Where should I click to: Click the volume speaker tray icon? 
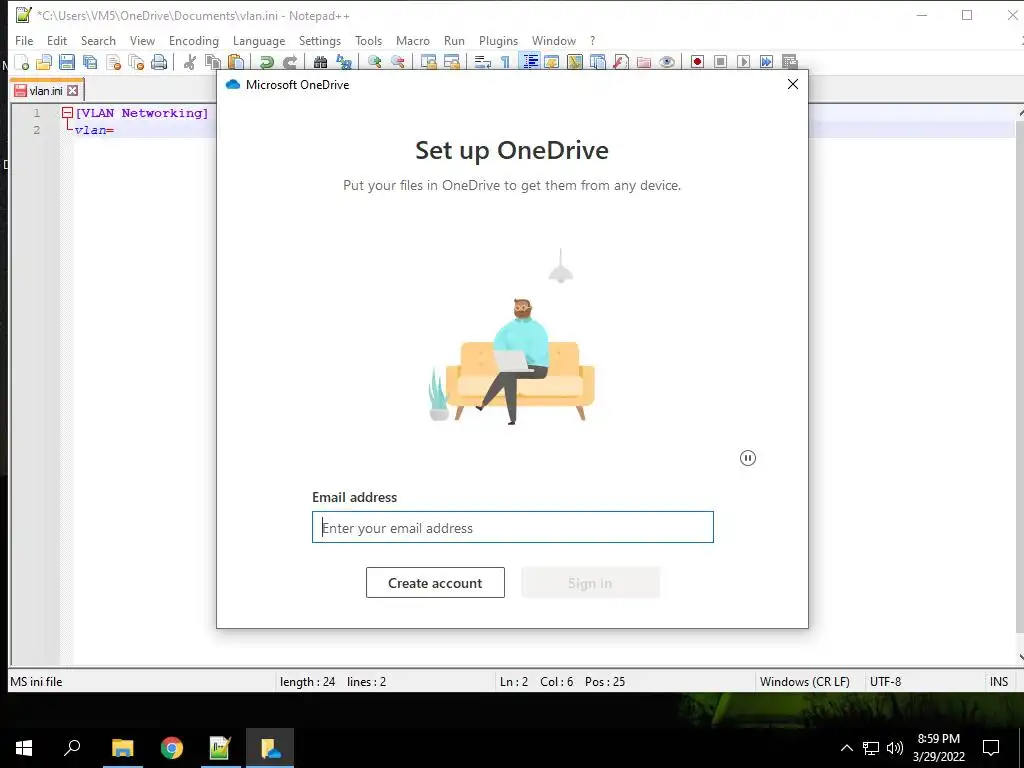click(x=895, y=748)
